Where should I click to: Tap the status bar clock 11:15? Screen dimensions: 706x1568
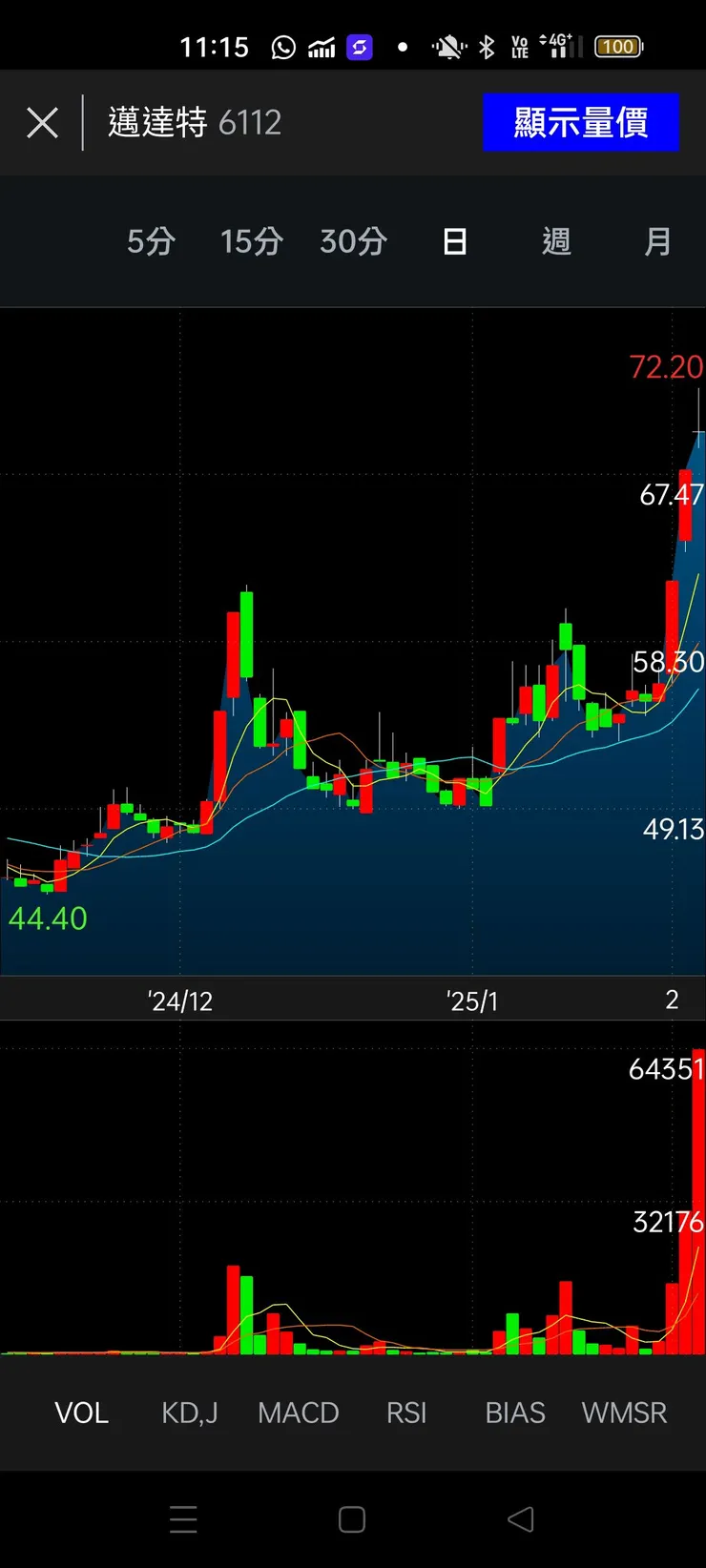click(x=215, y=47)
